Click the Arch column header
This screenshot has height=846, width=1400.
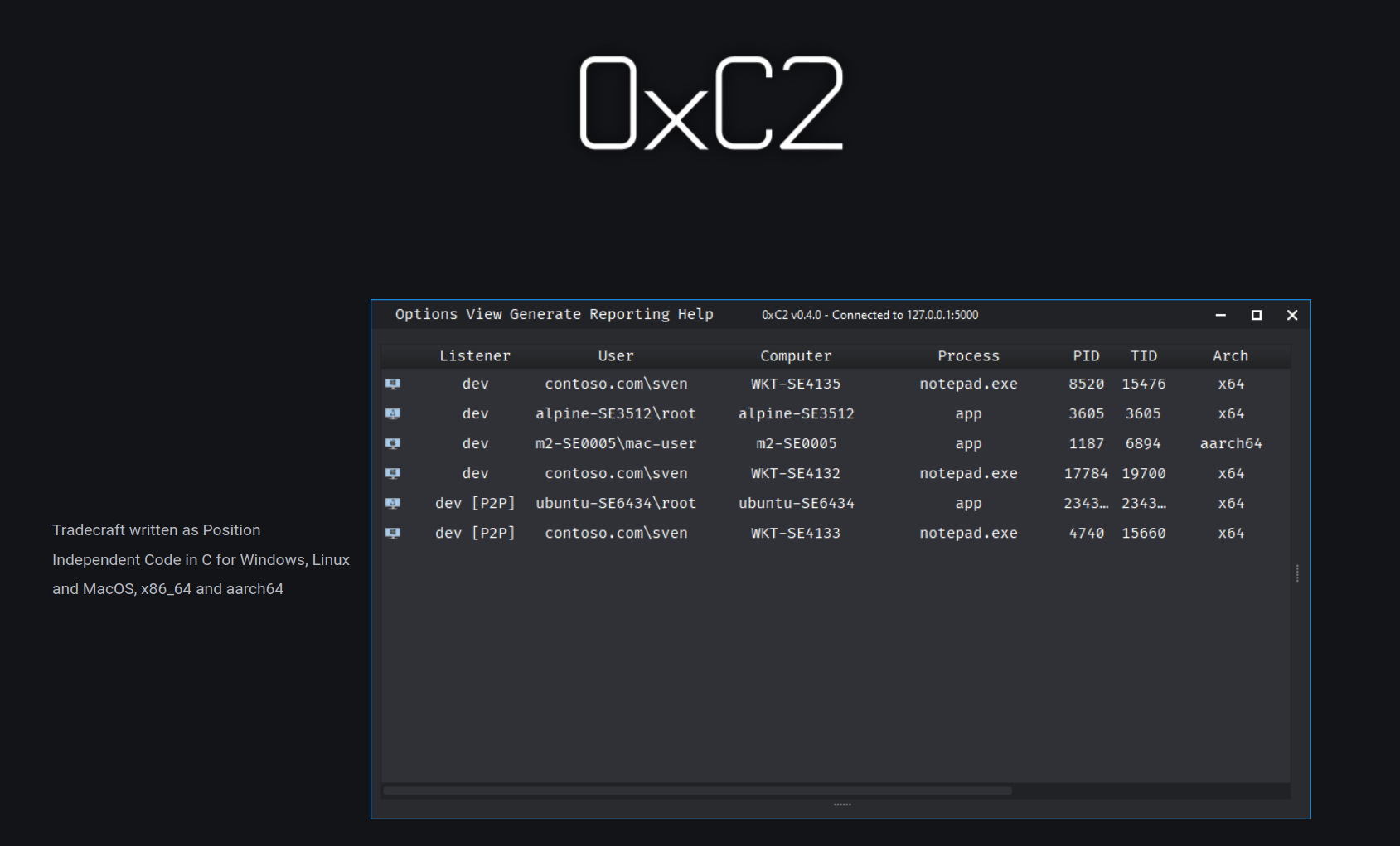(1230, 355)
